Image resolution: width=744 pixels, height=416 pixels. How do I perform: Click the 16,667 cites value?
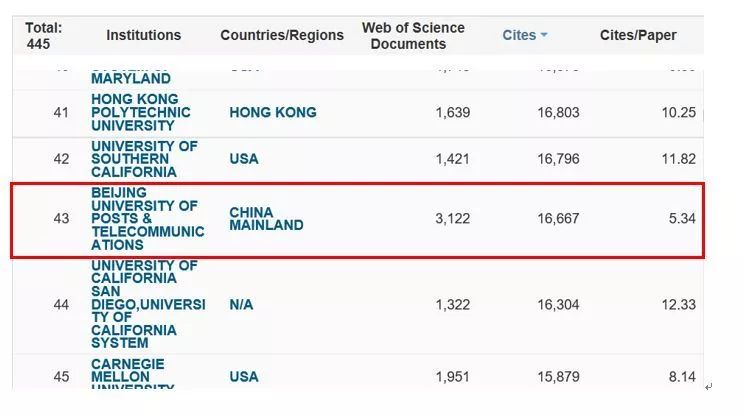[x=557, y=218]
